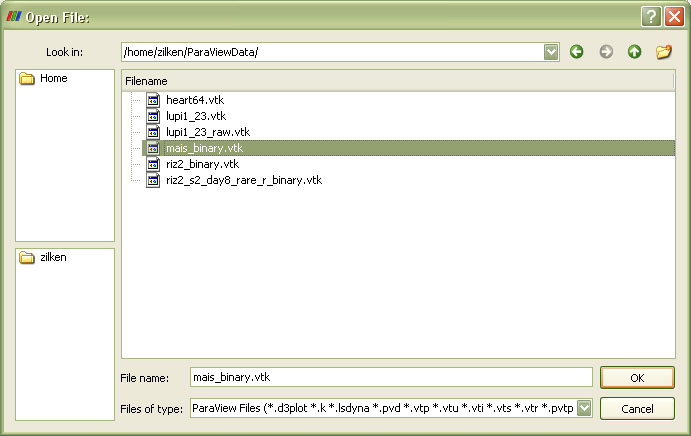
Task: Click the zilken folder icon
Action: coord(28,257)
